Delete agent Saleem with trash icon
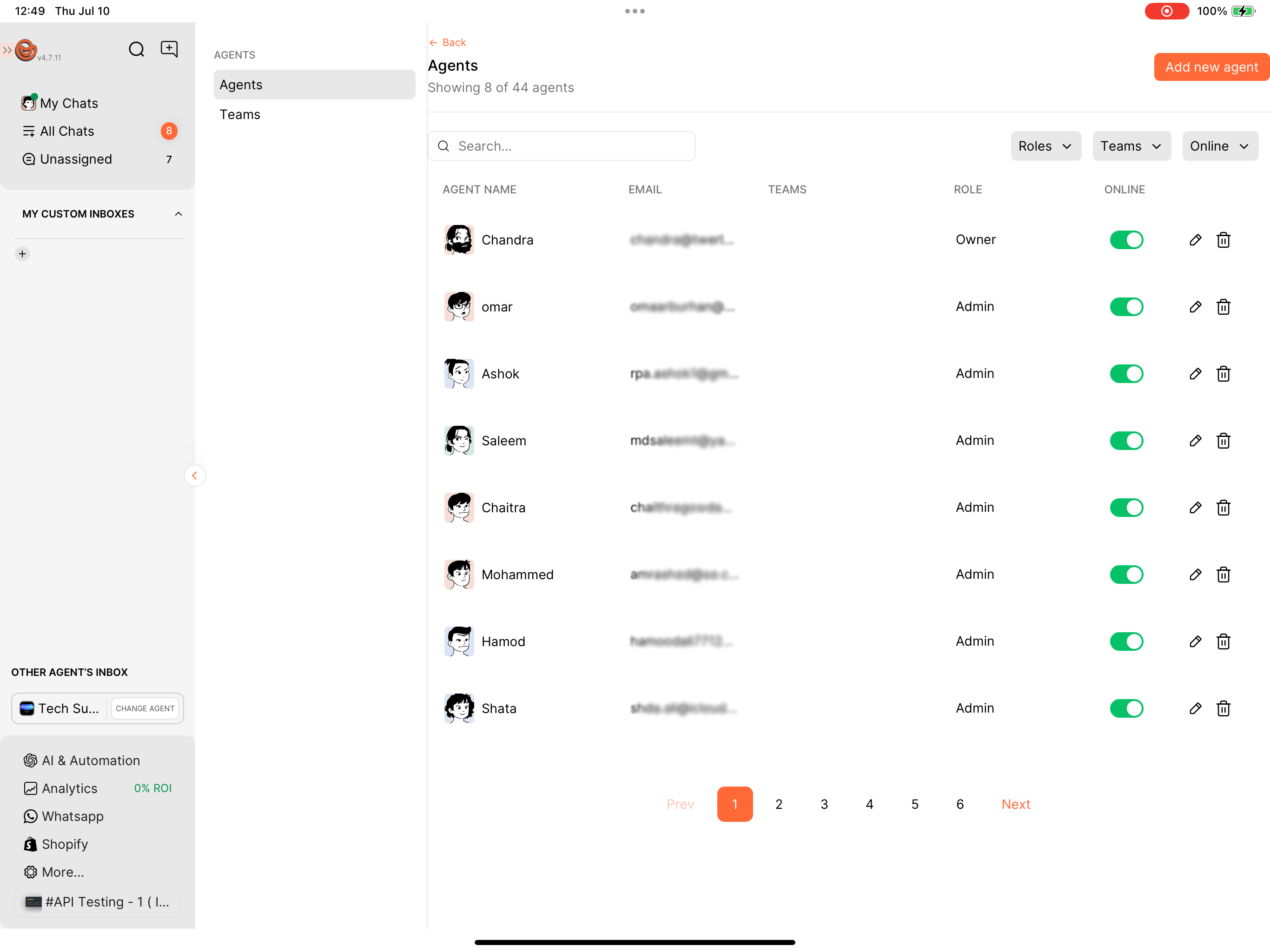 tap(1223, 440)
